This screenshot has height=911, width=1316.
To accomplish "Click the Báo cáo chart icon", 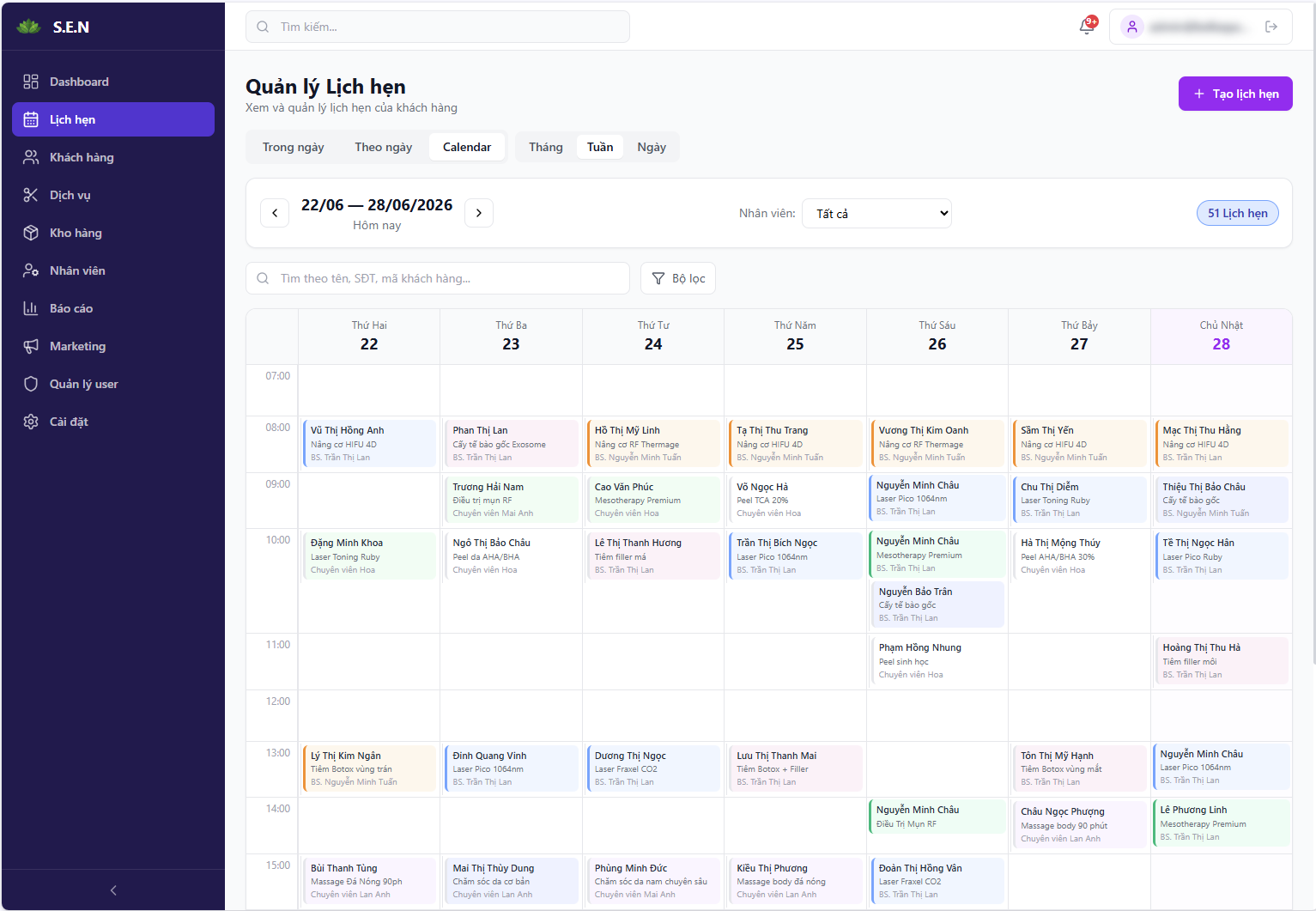I will [31, 308].
